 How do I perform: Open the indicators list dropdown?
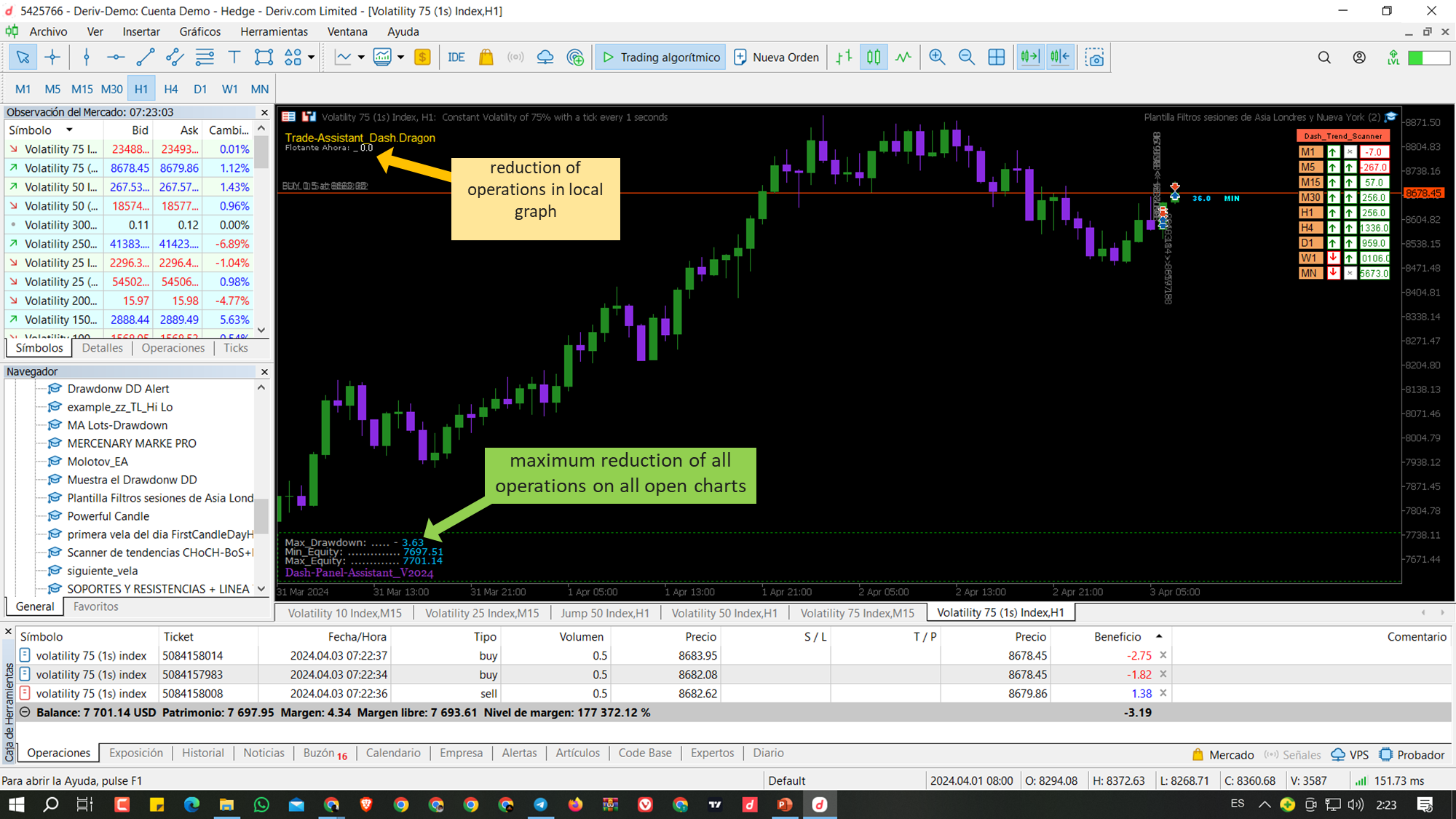pyautogui.click(x=400, y=58)
